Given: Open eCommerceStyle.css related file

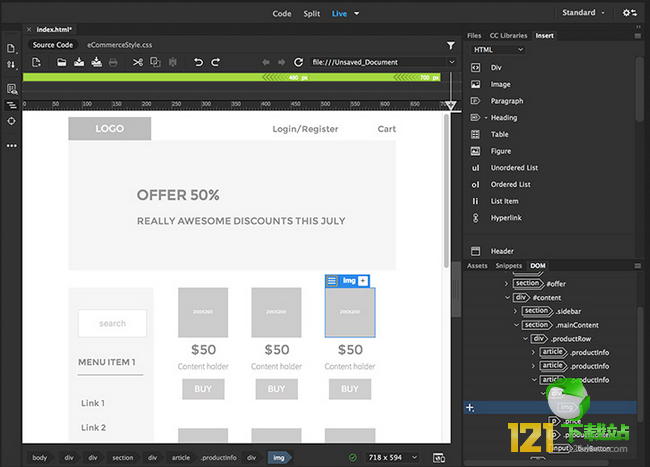Looking at the screenshot, I should [x=119, y=45].
